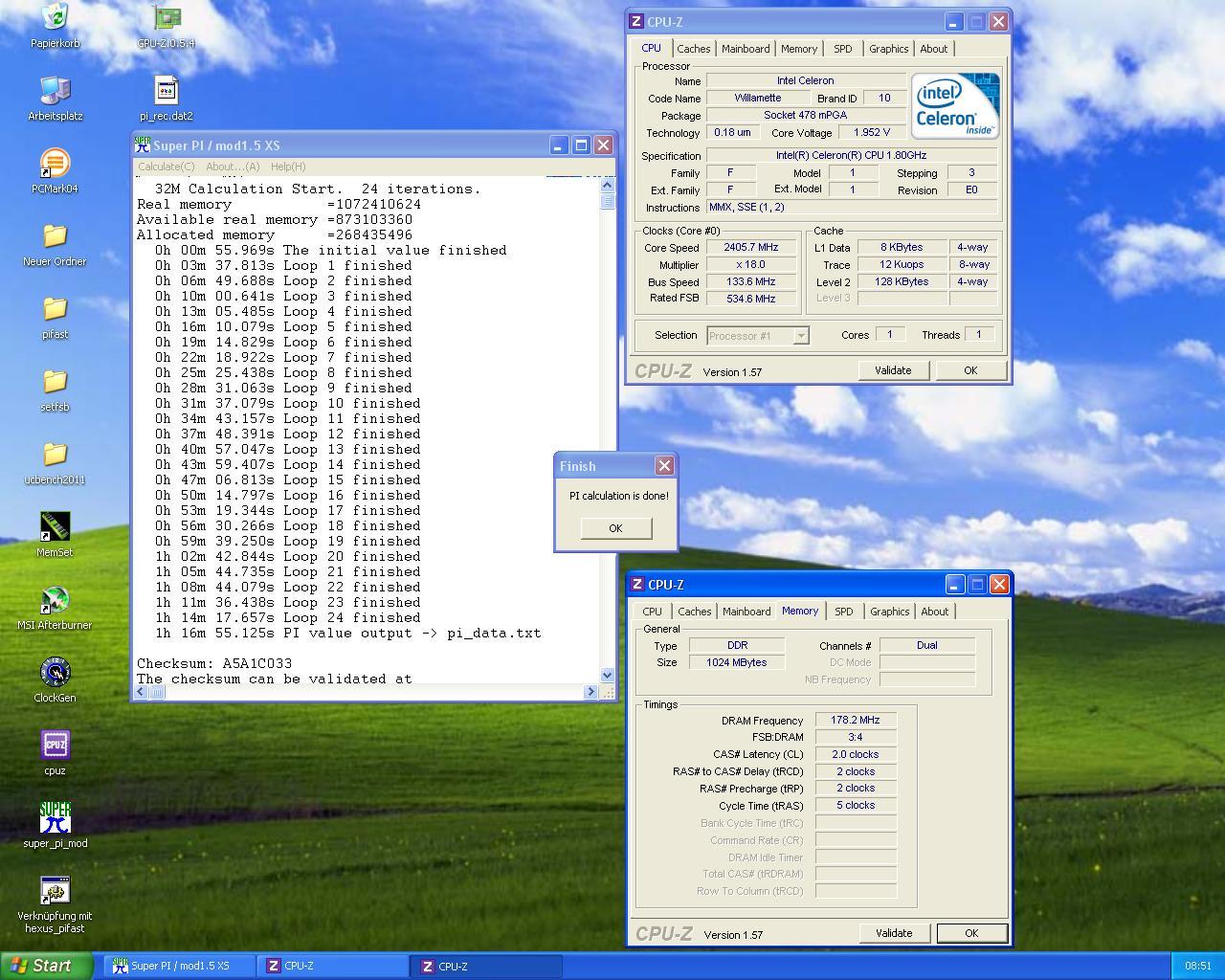Launch MSI Afterburner from the desktop
Screen dimensions: 1225x980
pos(55,599)
